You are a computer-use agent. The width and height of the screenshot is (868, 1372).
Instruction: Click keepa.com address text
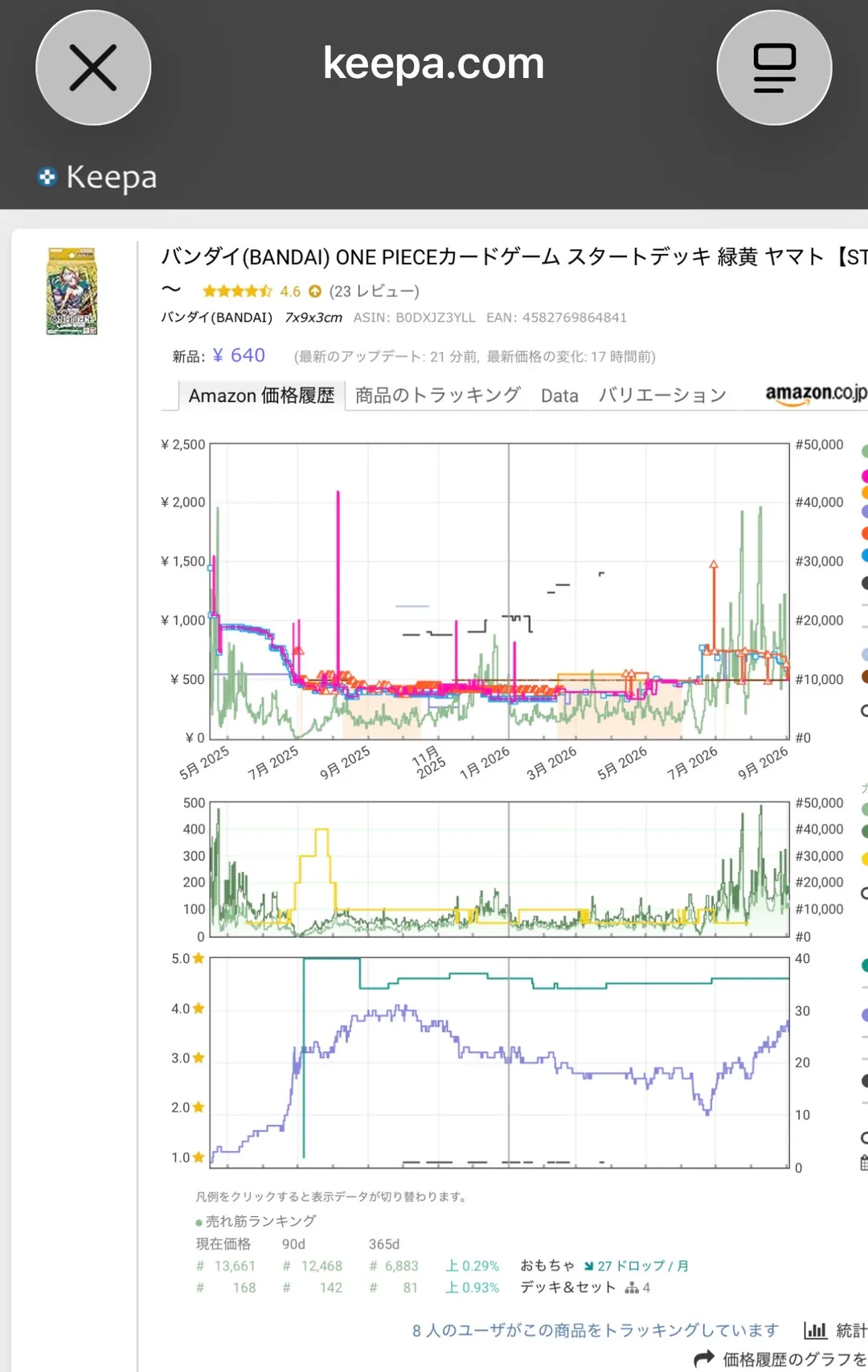point(434,63)
